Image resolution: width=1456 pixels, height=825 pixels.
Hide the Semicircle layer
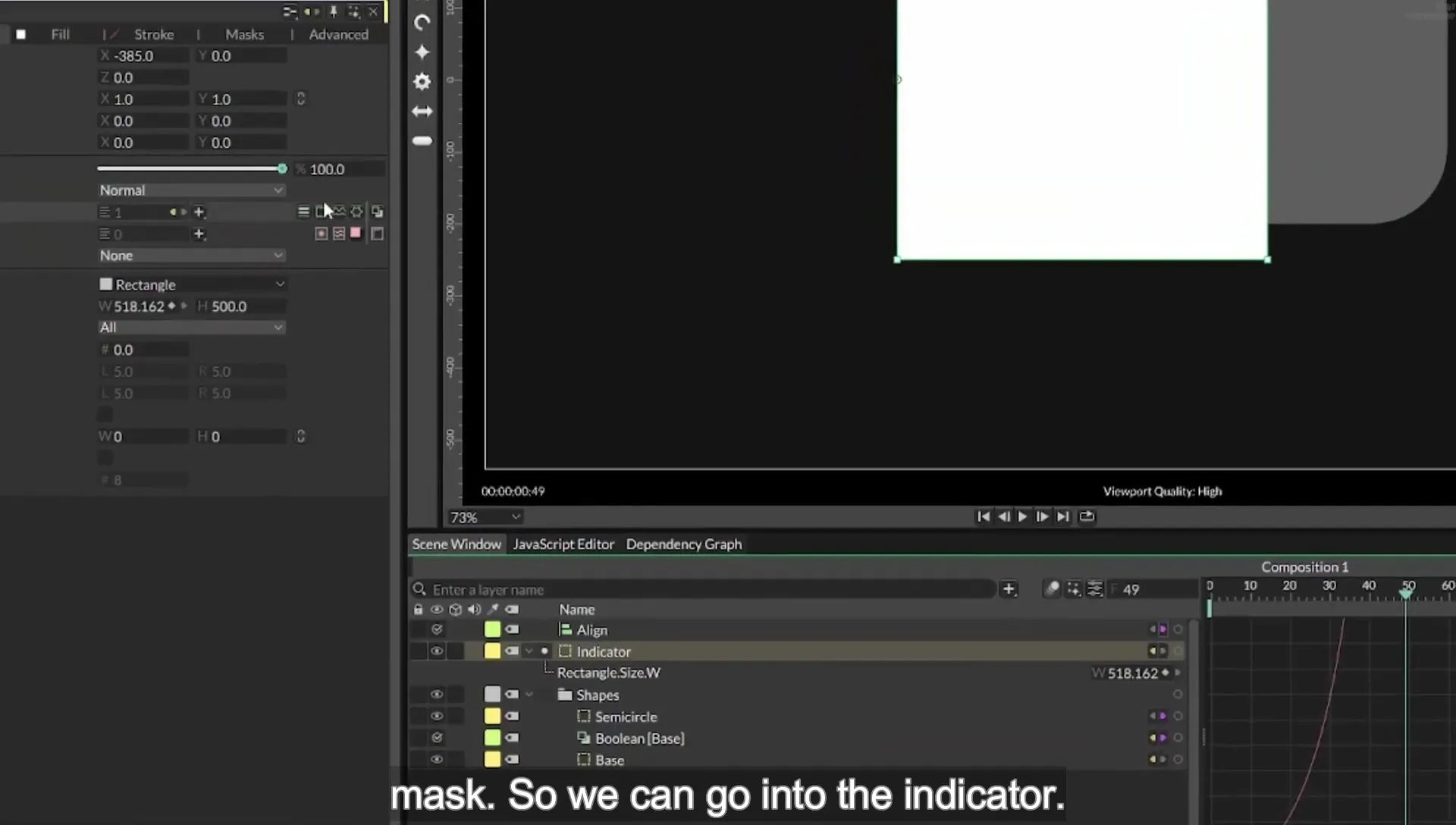click(x=437, y=717)
